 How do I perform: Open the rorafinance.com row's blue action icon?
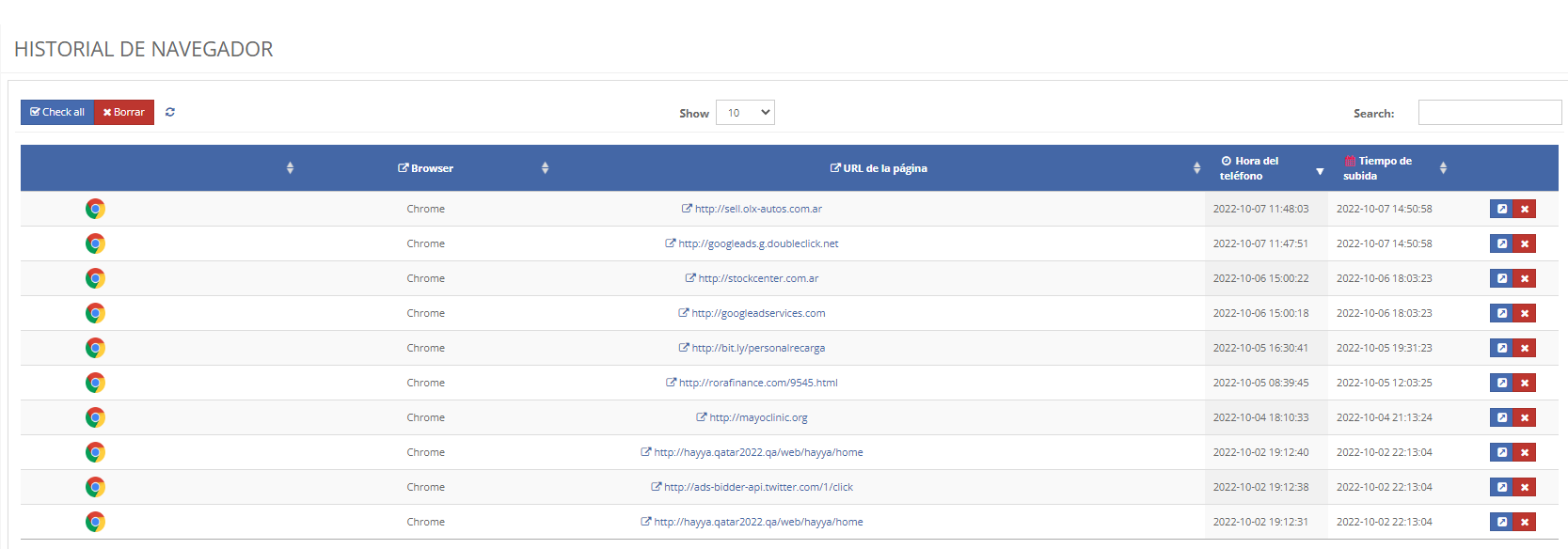1501,383
